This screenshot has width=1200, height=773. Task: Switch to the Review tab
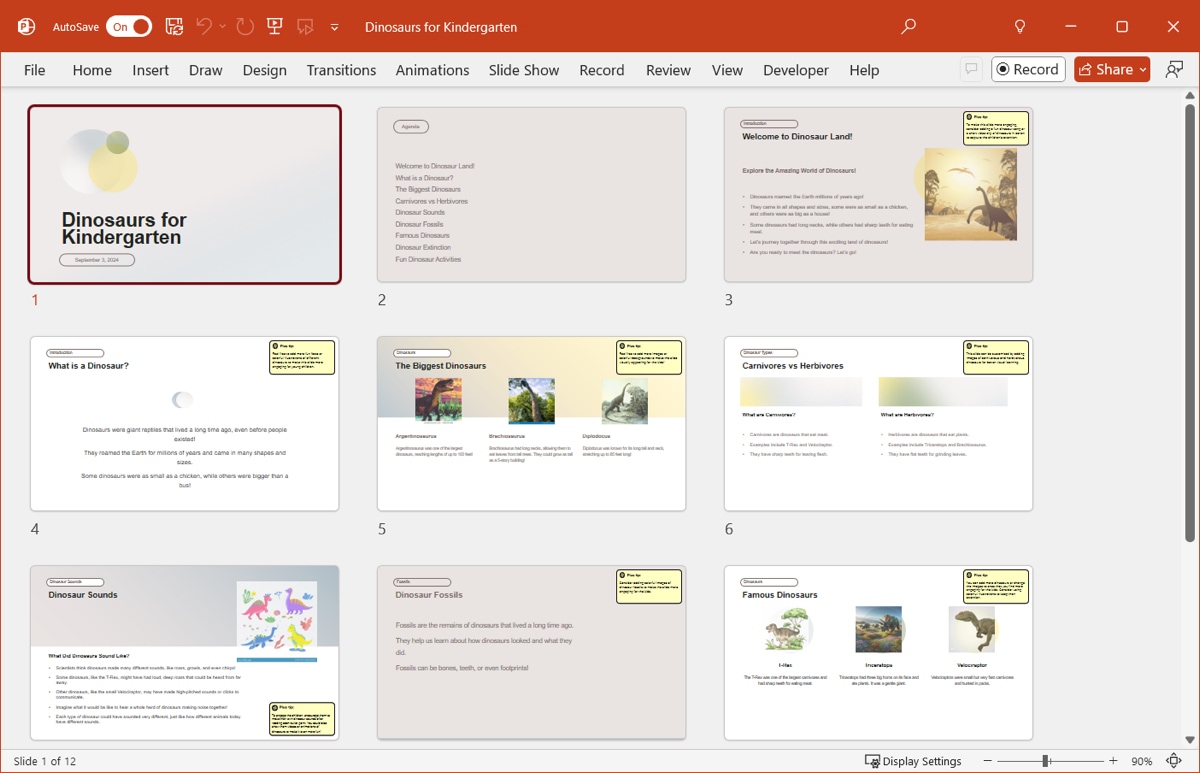[668, 70]
